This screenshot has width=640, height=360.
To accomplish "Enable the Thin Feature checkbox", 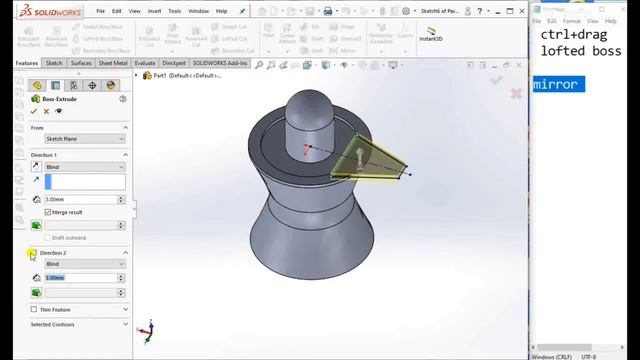I will tap(34, 309).
